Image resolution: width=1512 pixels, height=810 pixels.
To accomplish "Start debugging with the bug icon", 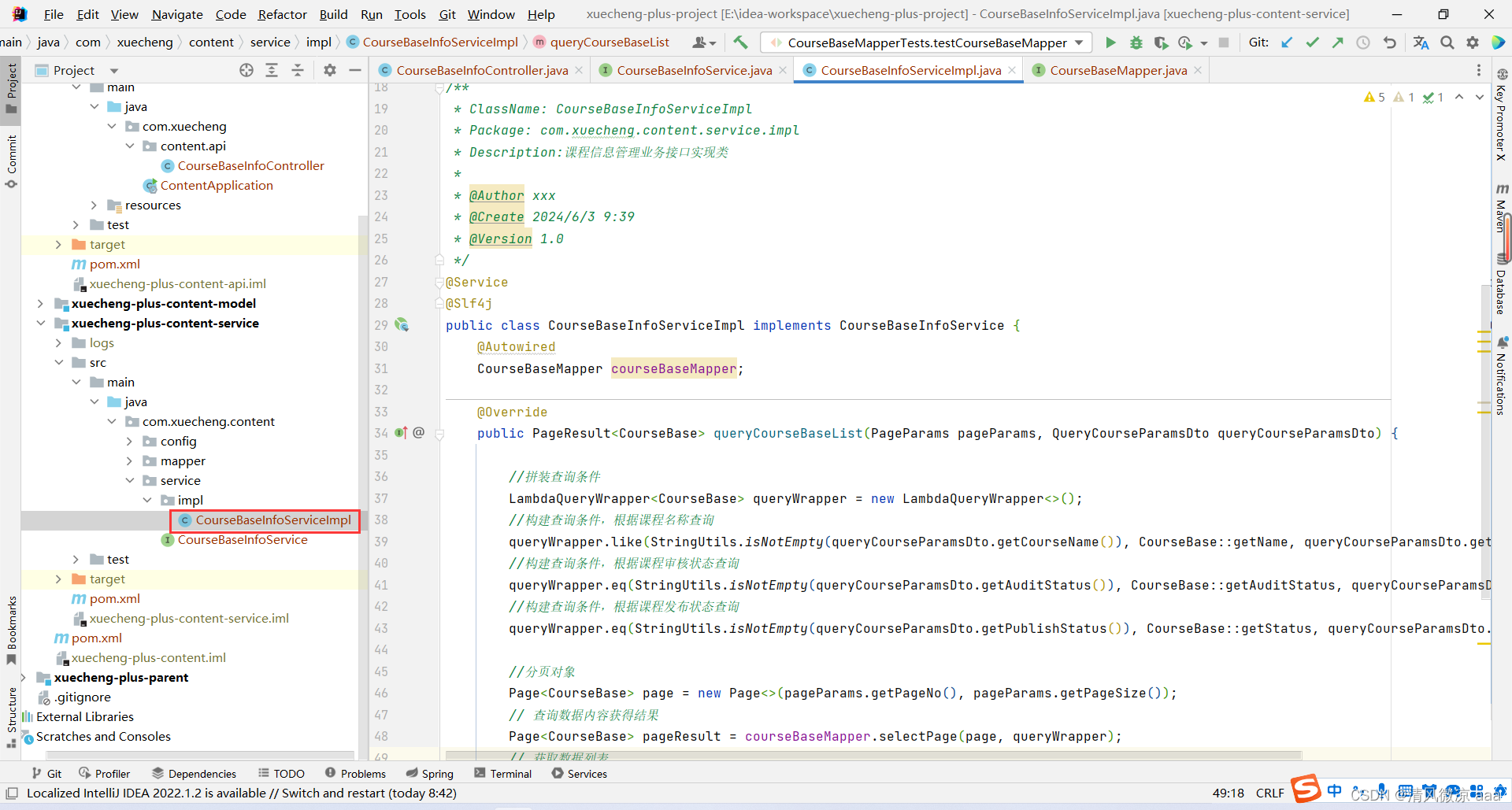I will 1136,43.
